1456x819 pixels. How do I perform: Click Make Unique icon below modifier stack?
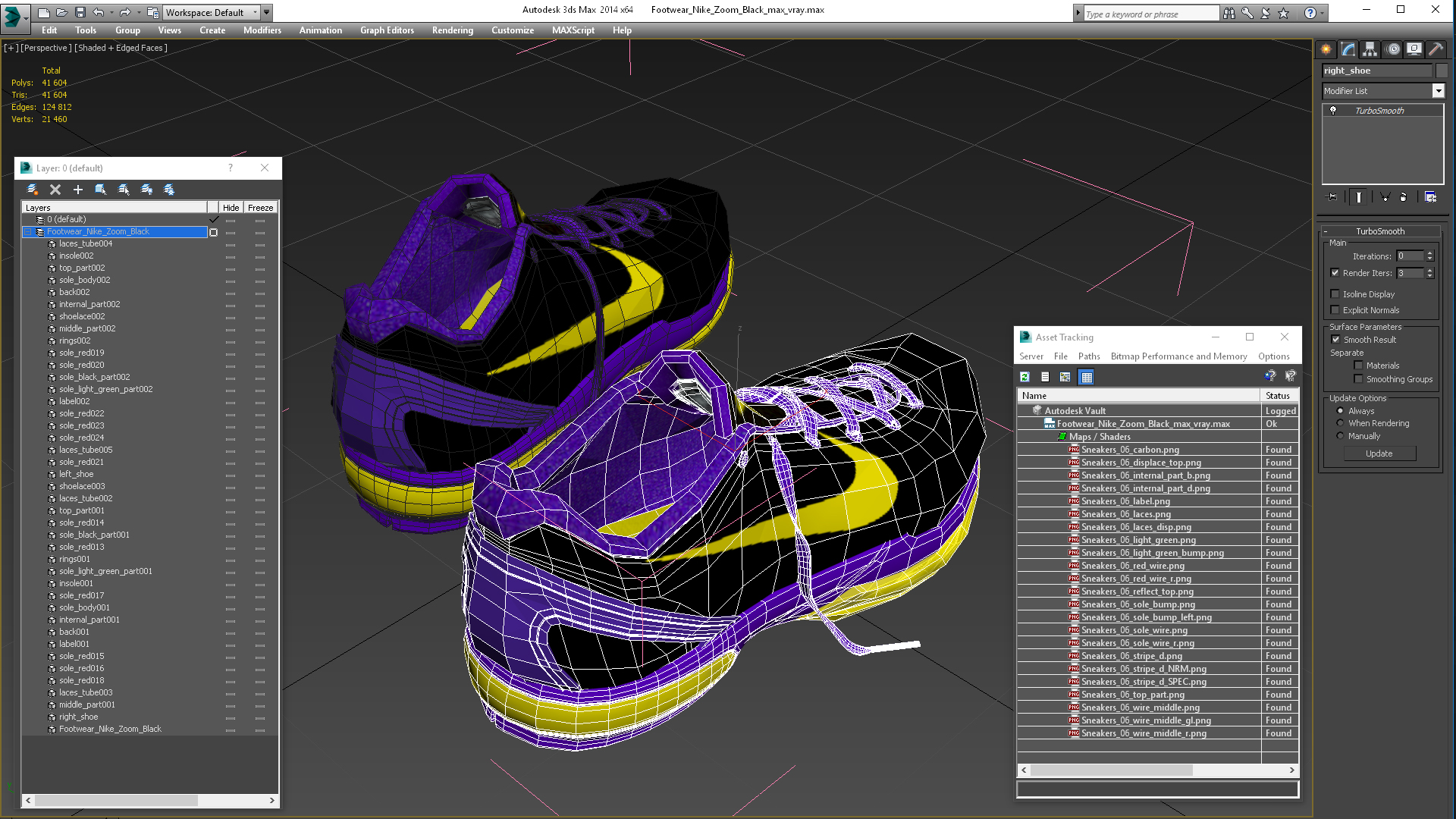coord(1385,197)
